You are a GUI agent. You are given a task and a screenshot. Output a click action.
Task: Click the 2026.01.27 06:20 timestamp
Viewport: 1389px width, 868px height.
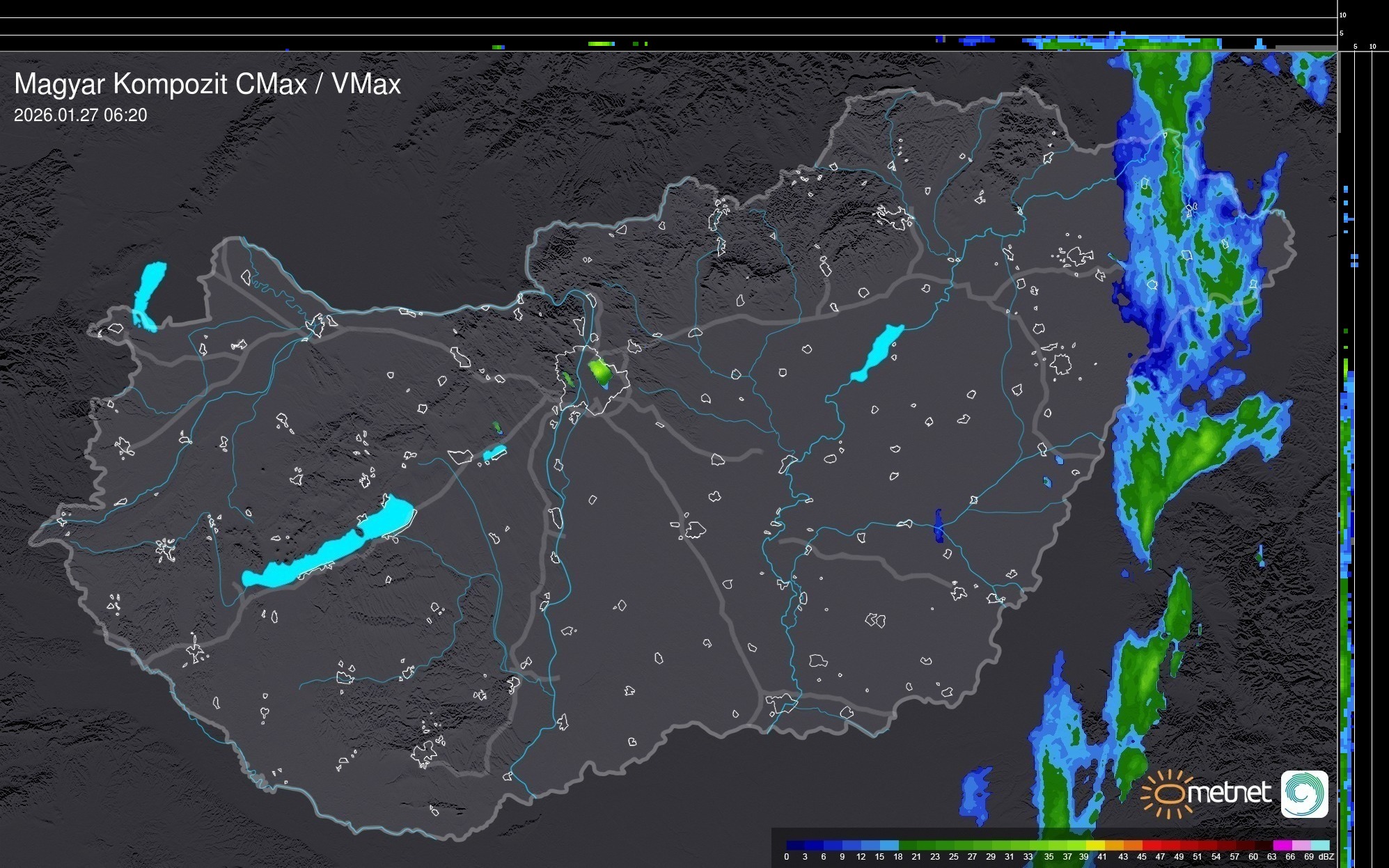point(81,116)
